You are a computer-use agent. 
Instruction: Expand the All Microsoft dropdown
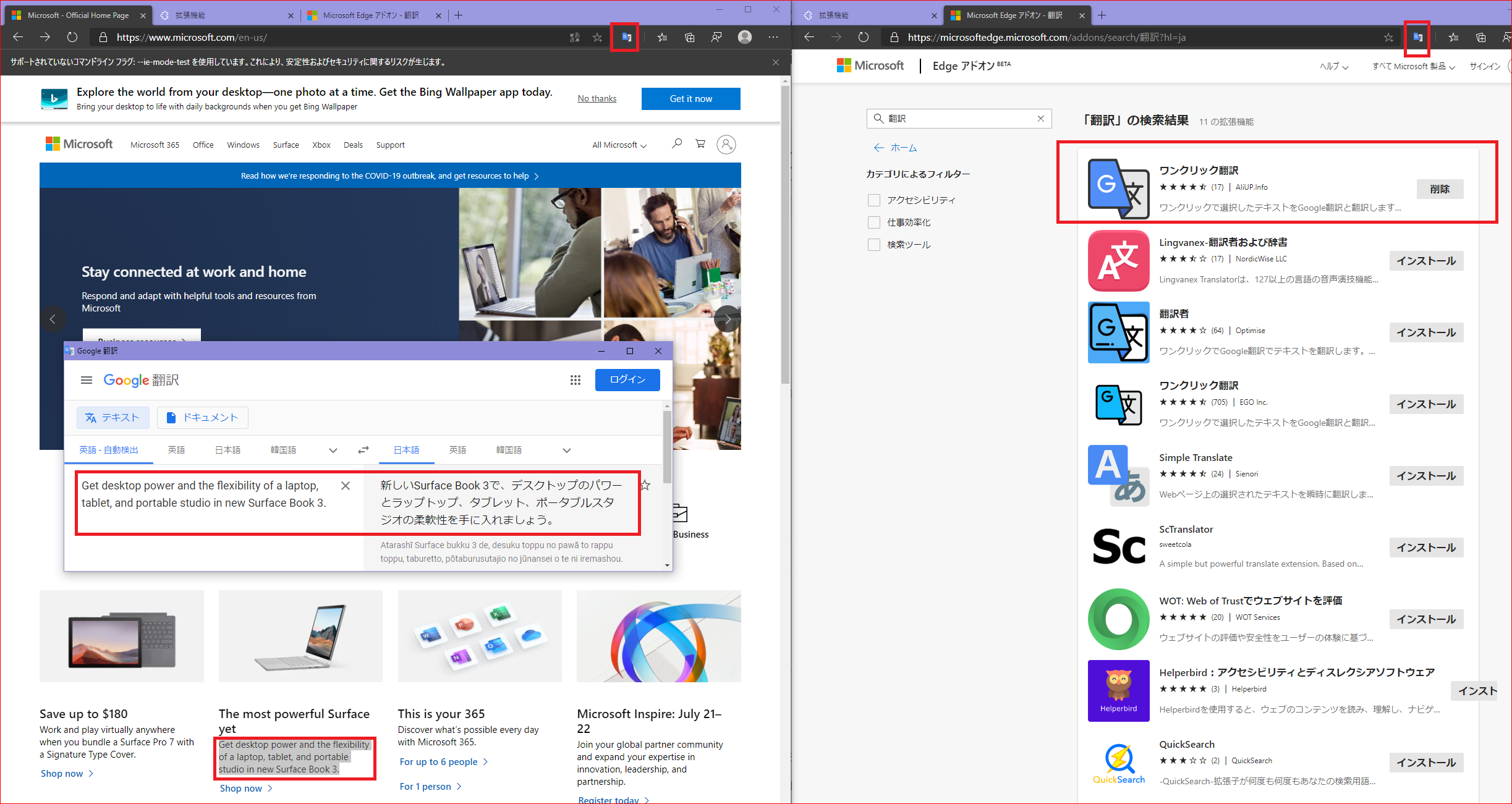619,145
